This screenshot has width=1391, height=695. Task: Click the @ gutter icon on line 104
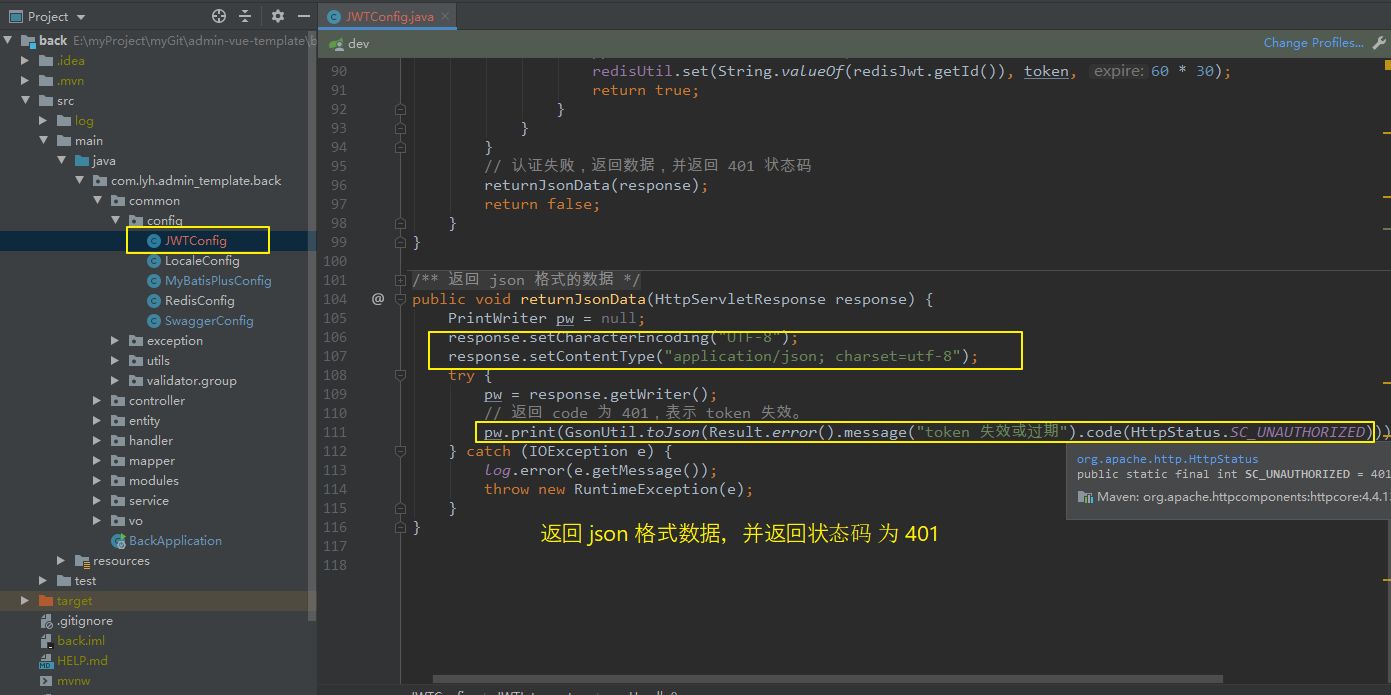point(378,299)
